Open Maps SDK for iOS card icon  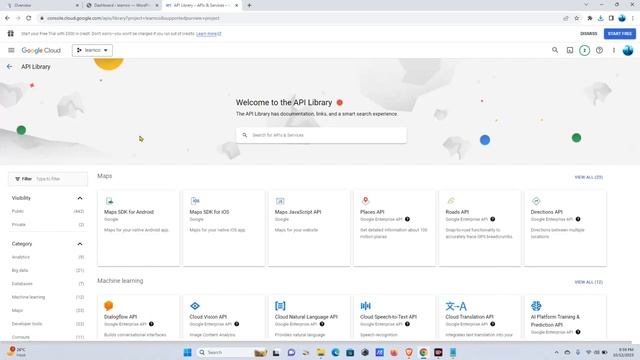tap(195, 201)
